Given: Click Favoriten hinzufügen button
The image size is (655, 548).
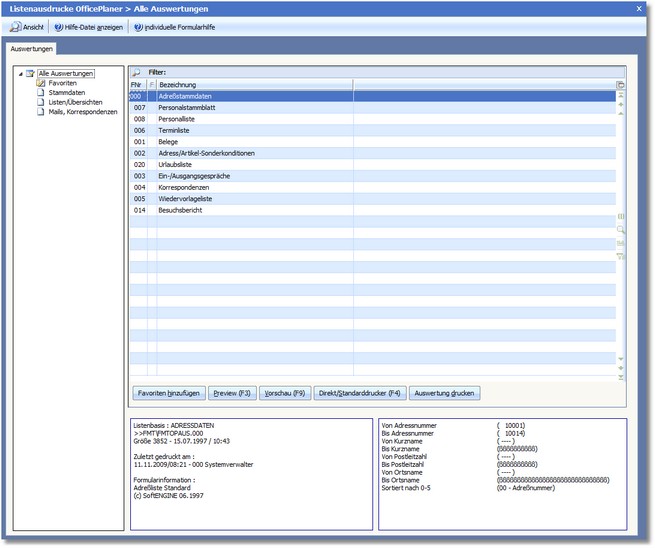Looking at the screenshot, I should click(167, 393).
